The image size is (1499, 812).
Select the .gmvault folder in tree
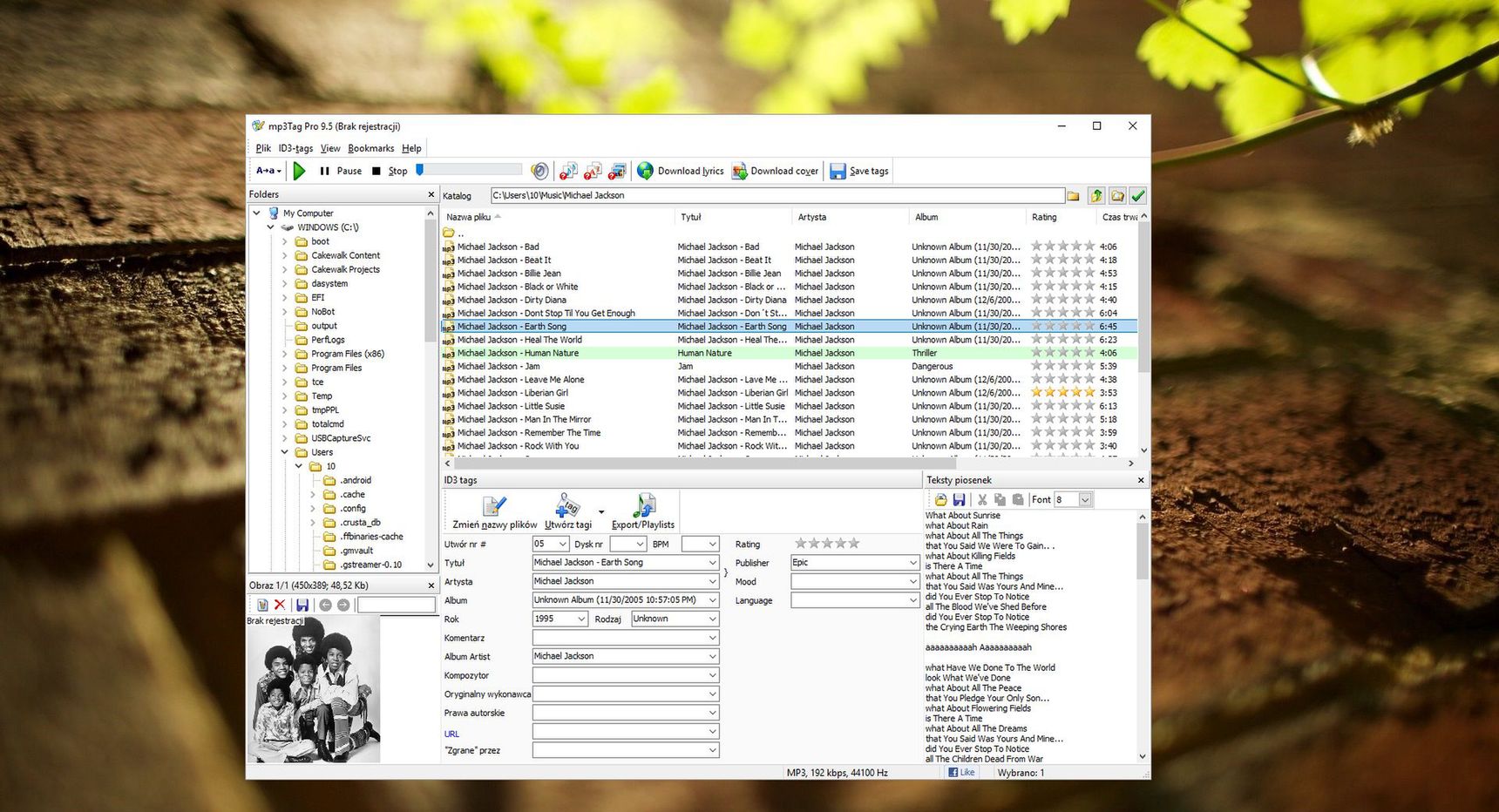[x=356, y=551]
